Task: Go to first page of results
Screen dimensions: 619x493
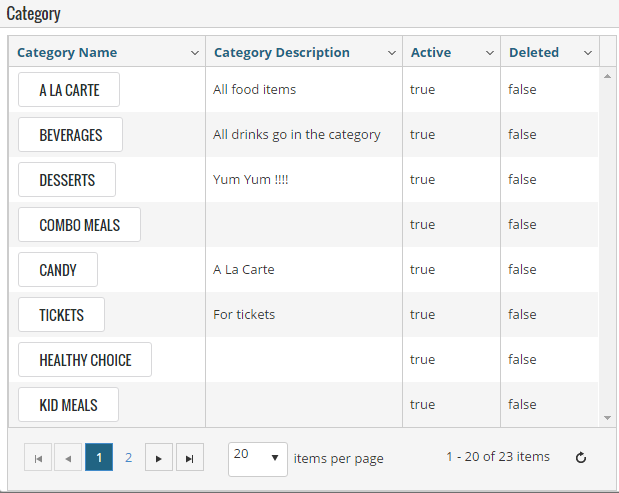Action: point(38,457)
